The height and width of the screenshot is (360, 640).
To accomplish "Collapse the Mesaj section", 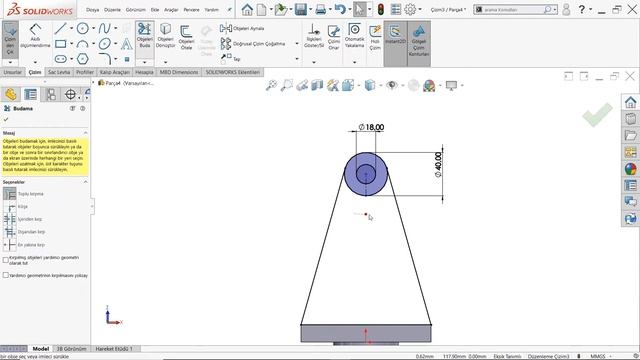I will coord(85,133).
